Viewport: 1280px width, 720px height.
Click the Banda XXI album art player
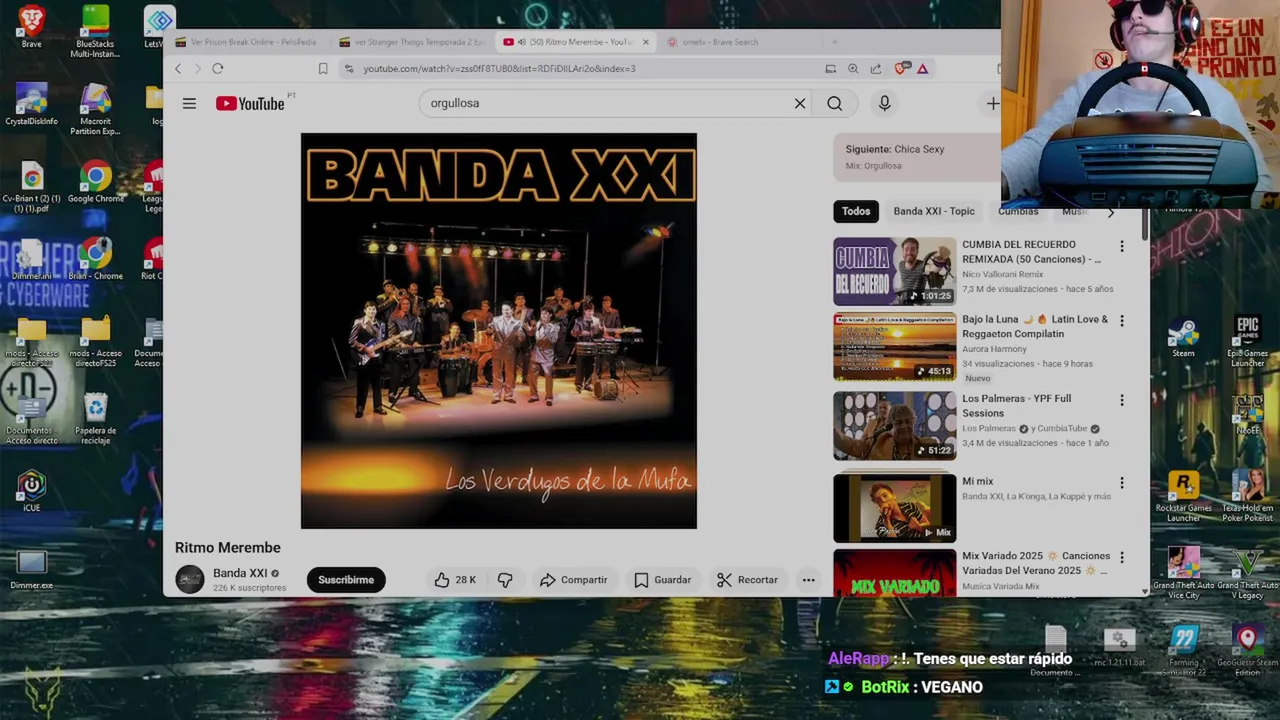coord(499,331)
